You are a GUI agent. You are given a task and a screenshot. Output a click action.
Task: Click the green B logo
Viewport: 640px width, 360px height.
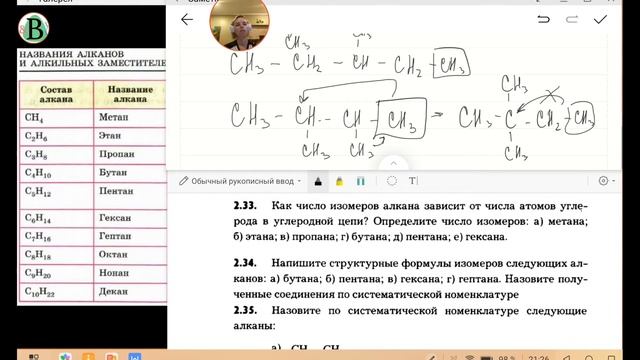click(x=33, y=28)
